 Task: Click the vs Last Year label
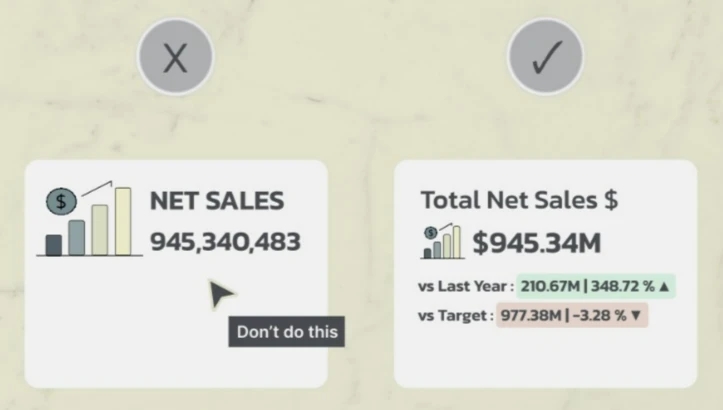[x=466, y=286]
